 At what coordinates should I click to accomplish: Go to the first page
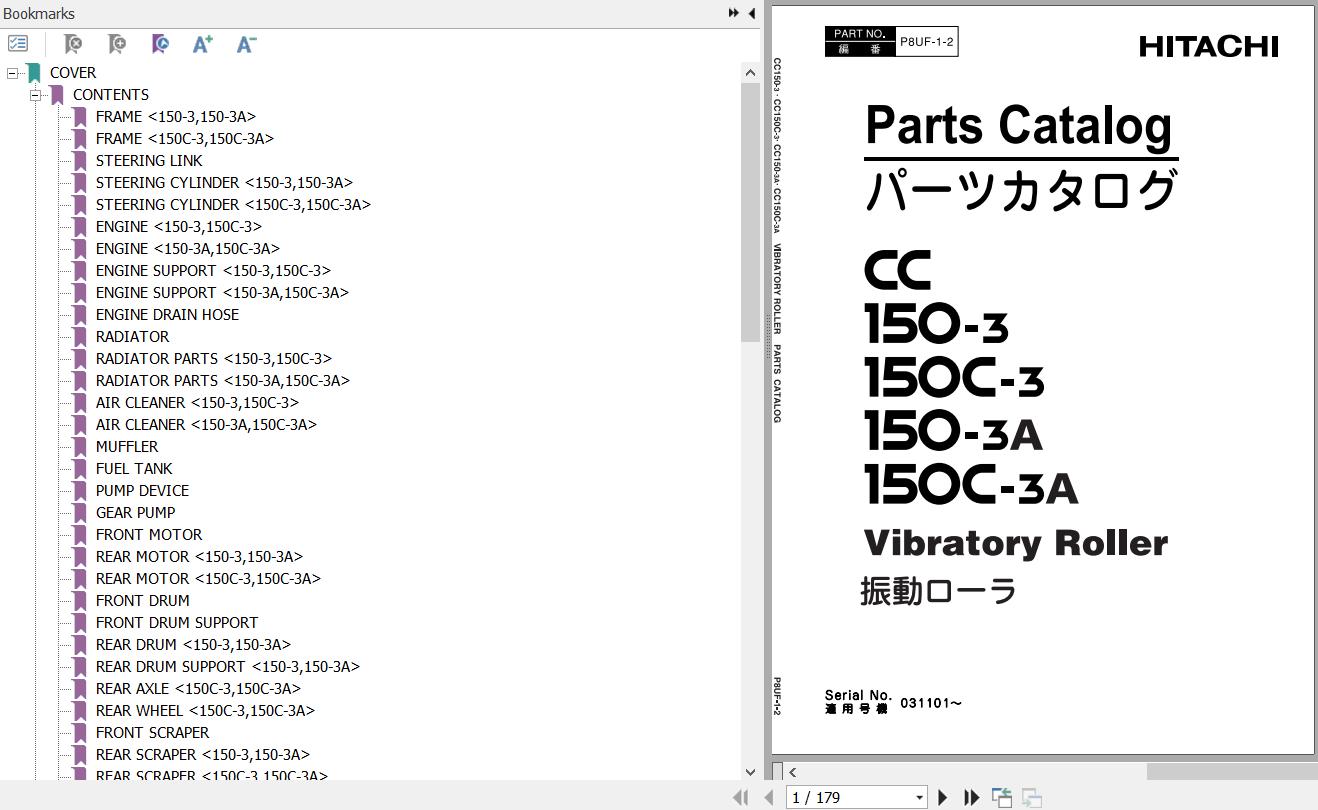[x=741, y=797]
